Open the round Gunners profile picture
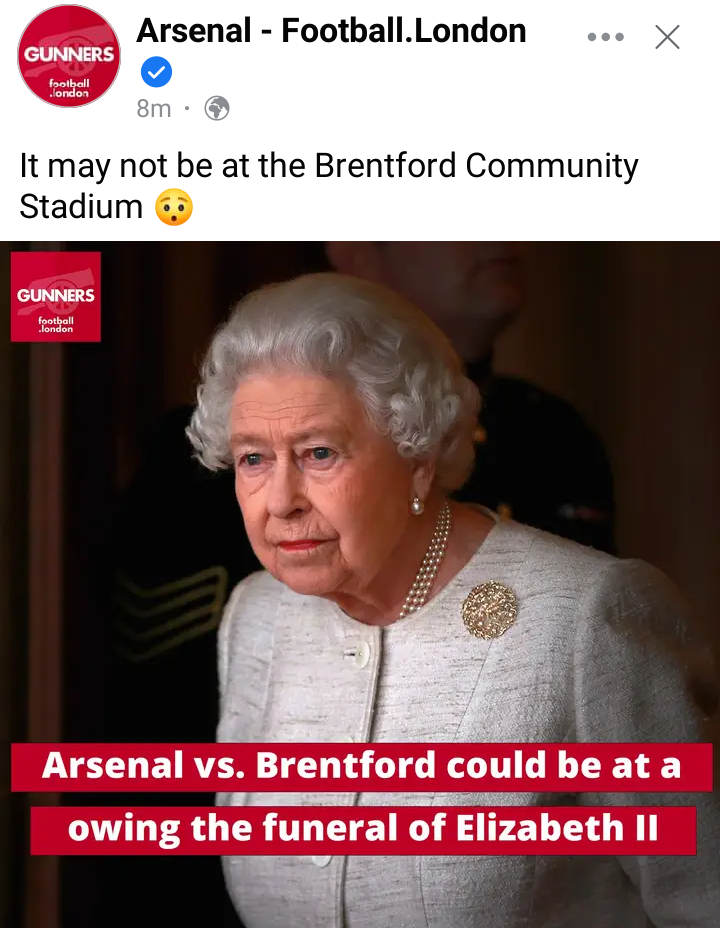Screen dimensions: 720x928 click(x=69, y=56)
